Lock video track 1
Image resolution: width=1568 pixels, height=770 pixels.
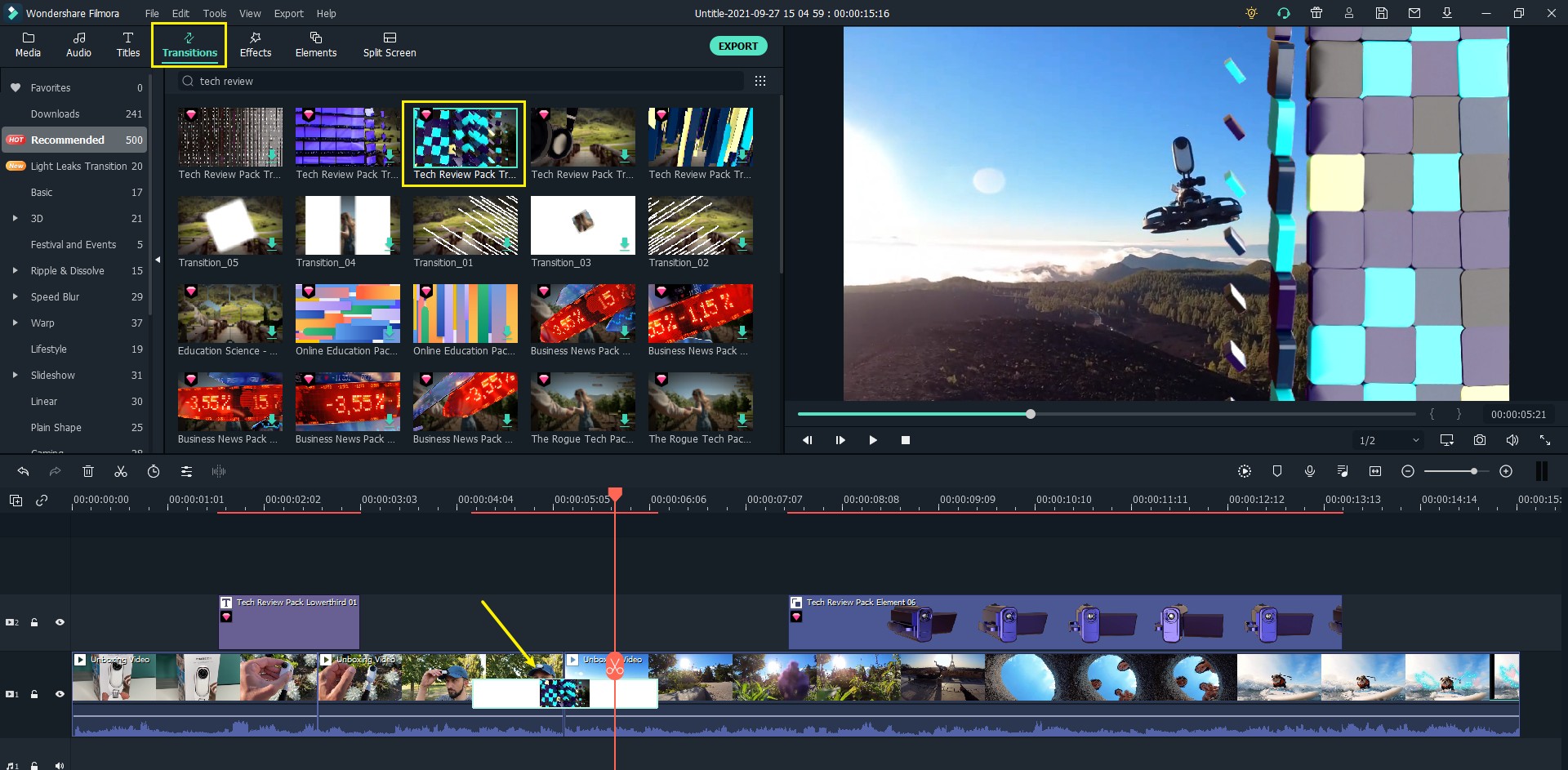click(x=34, y=694)
